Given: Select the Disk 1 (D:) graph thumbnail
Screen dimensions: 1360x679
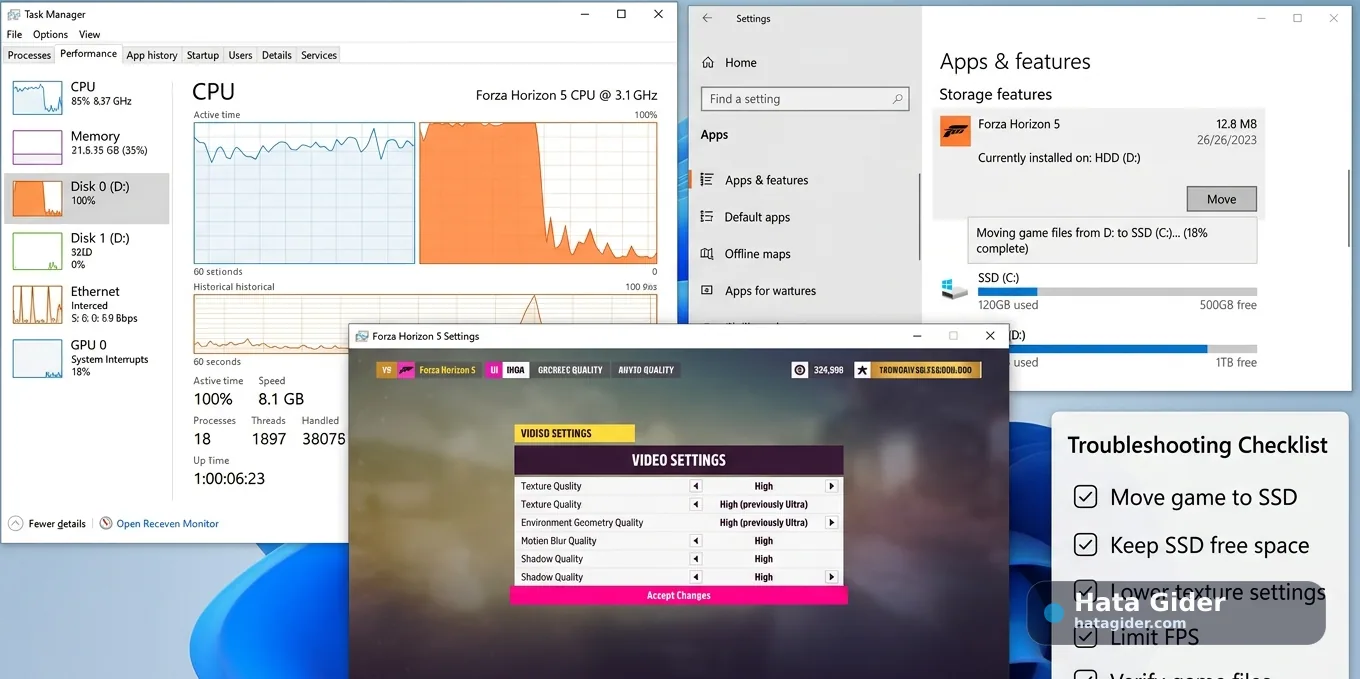Looking at the screenshot, I should pos(37,251).
